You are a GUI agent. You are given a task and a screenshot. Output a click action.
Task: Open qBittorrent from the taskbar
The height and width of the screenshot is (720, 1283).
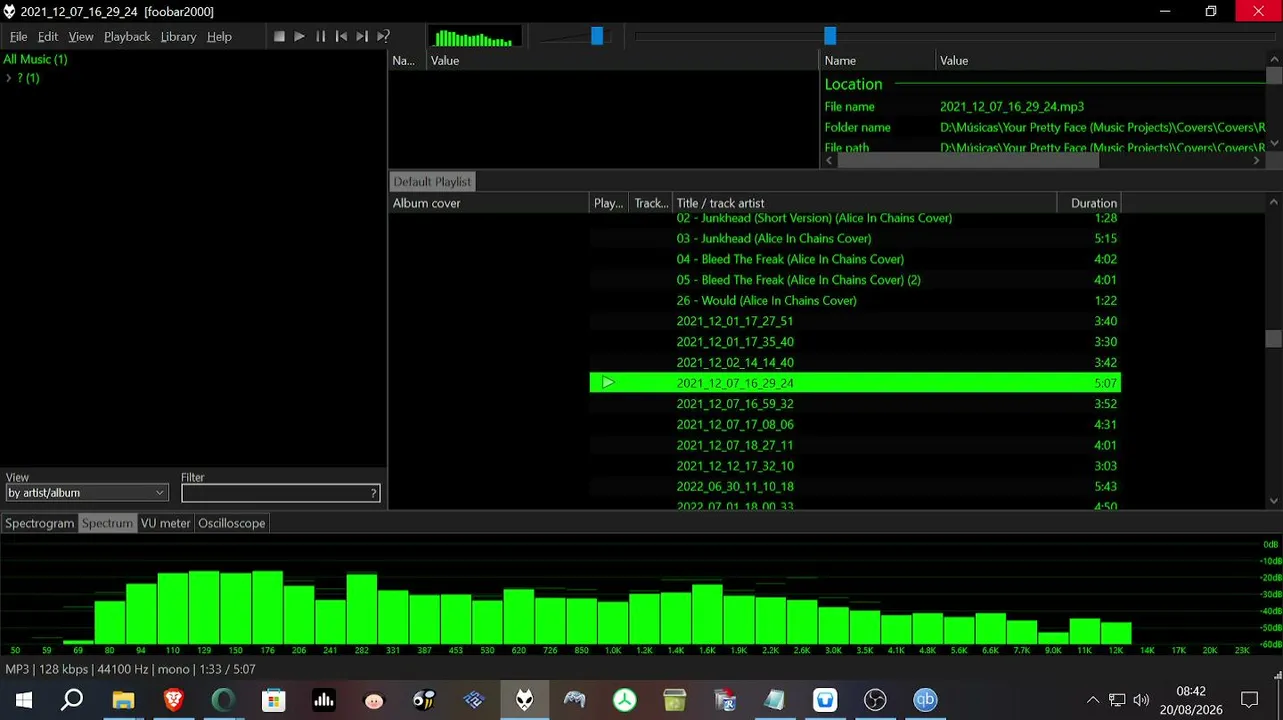[x=925, y=700]
